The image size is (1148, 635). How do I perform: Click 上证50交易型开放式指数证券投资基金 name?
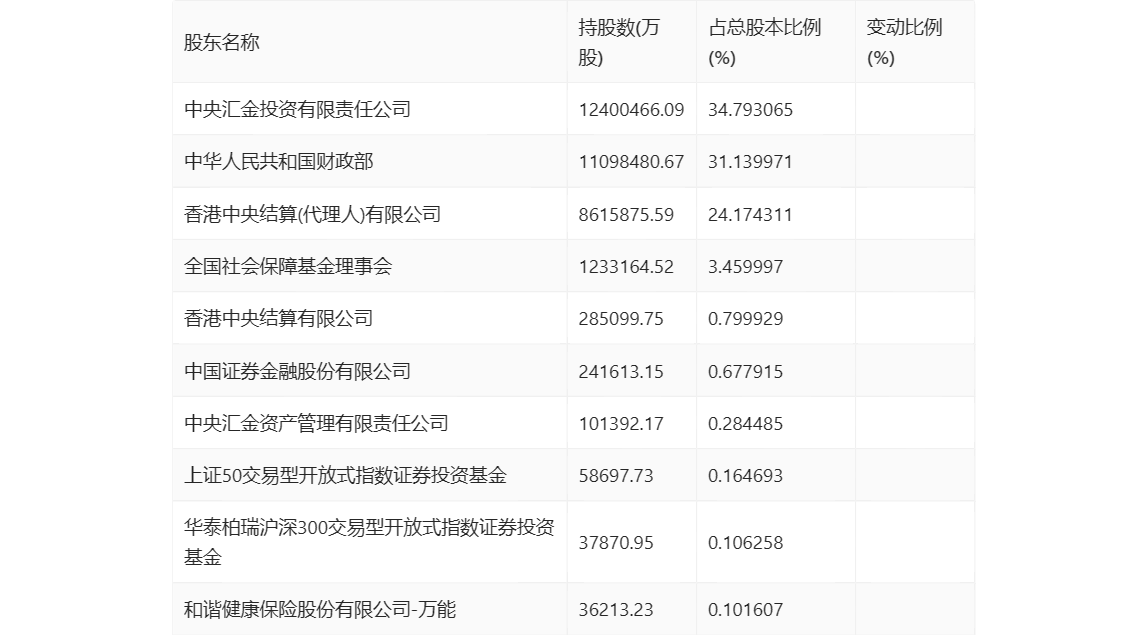(x=345, y=476)
